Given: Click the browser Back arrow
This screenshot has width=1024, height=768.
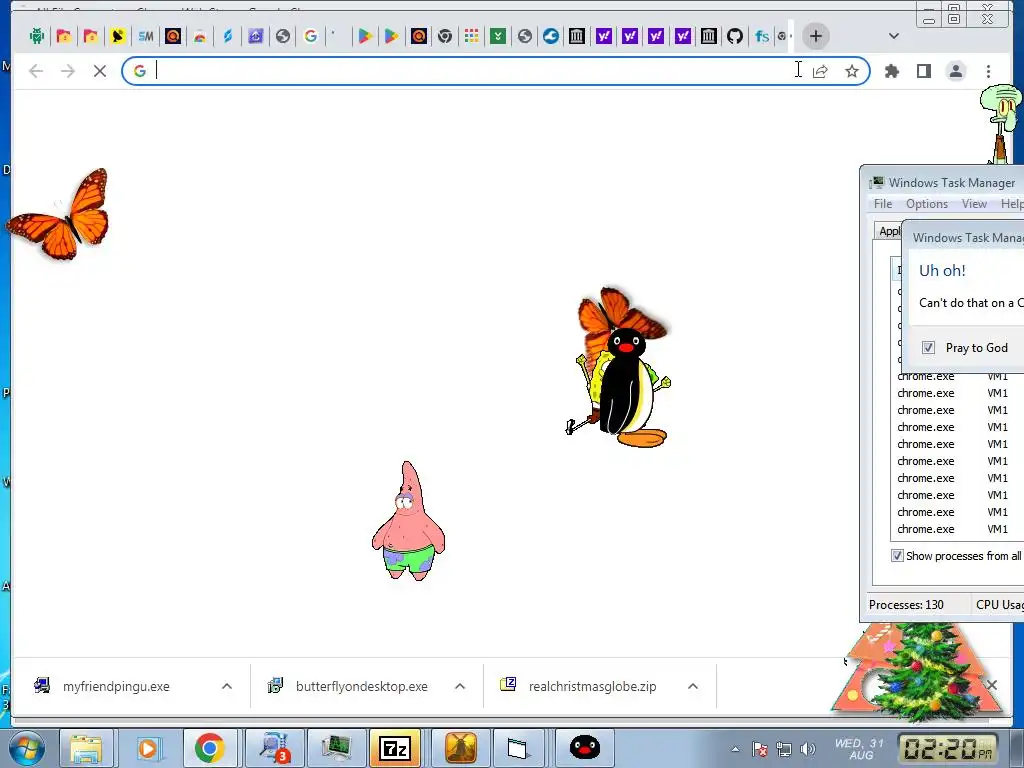Looking at the screenshot, I should click(x=36, y=71).
